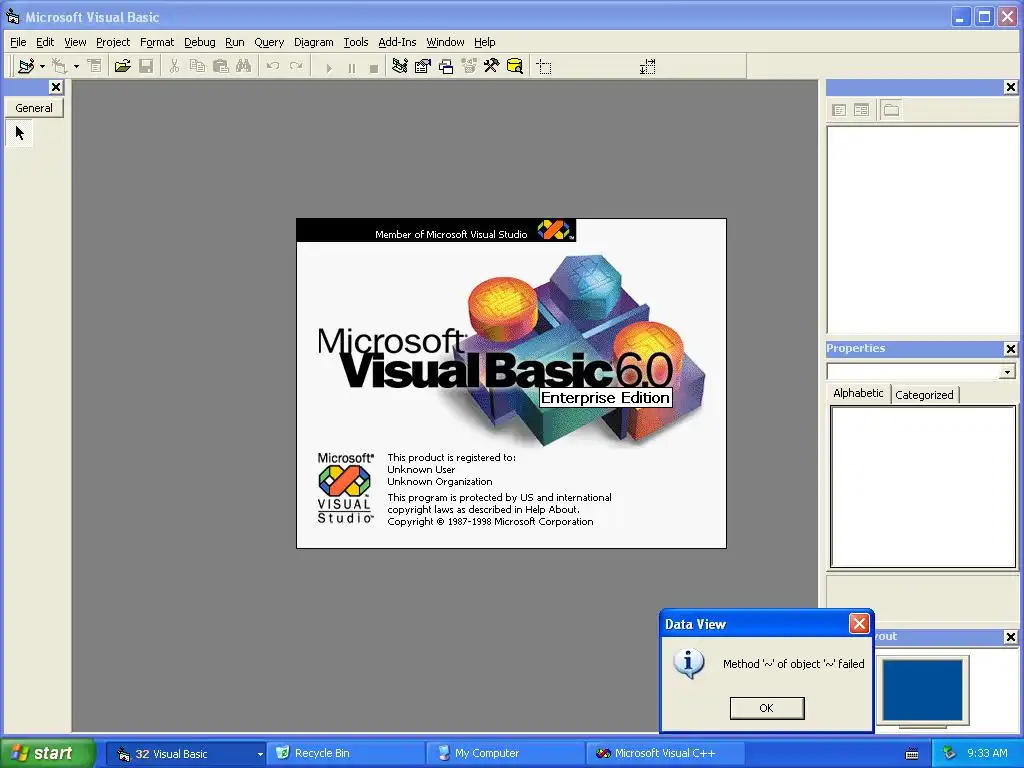
Task: Switch to the Alphabetic properties tab
Action: (858, 393)
